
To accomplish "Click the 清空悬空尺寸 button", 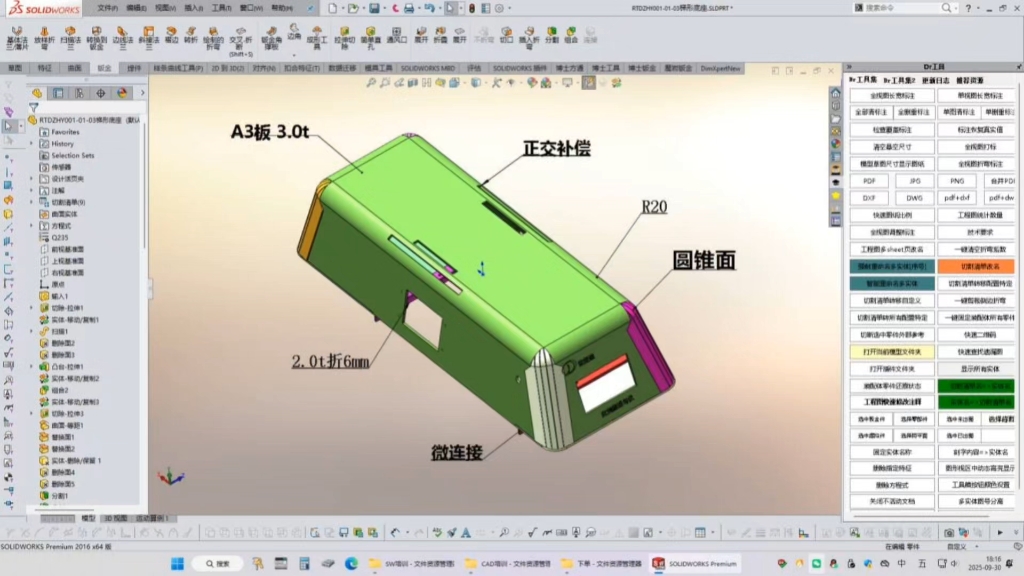I will [x=892, y=147].
